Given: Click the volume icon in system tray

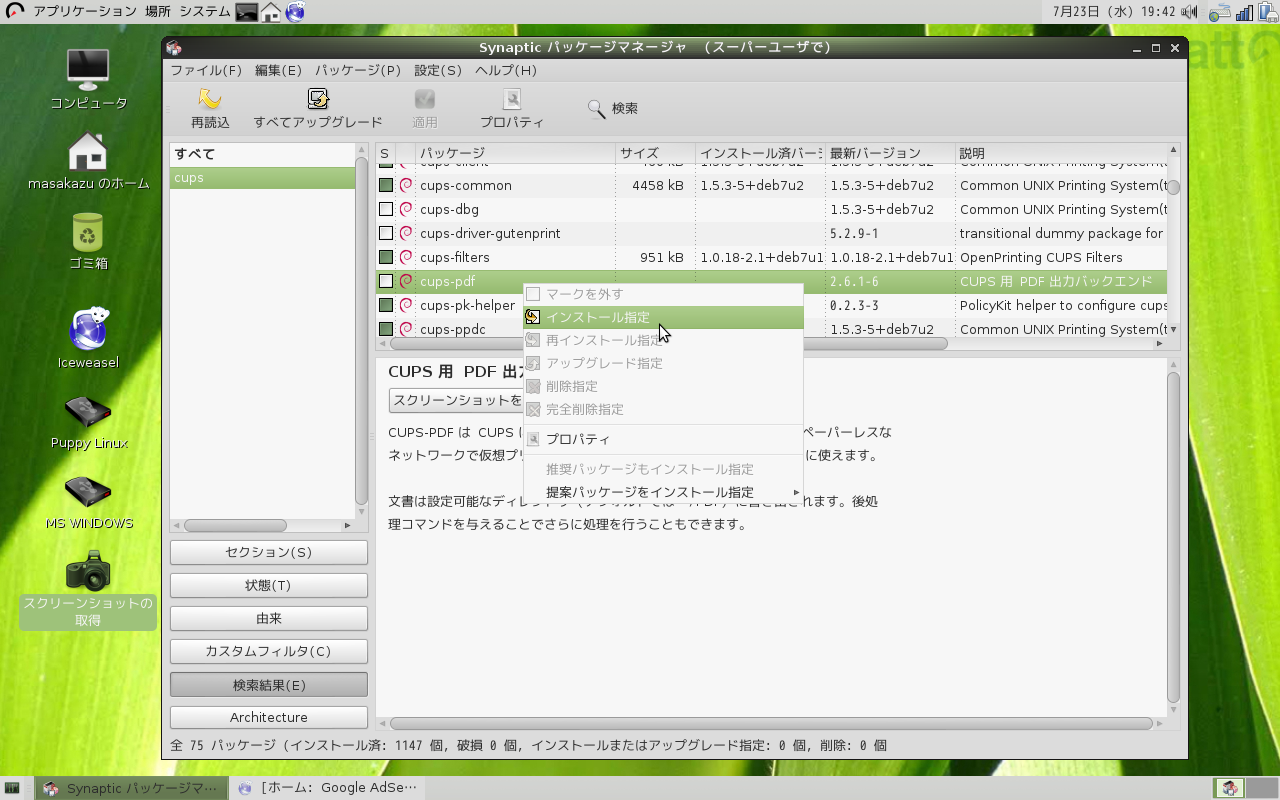Looking at the screenshot, I should [1189, 12].
